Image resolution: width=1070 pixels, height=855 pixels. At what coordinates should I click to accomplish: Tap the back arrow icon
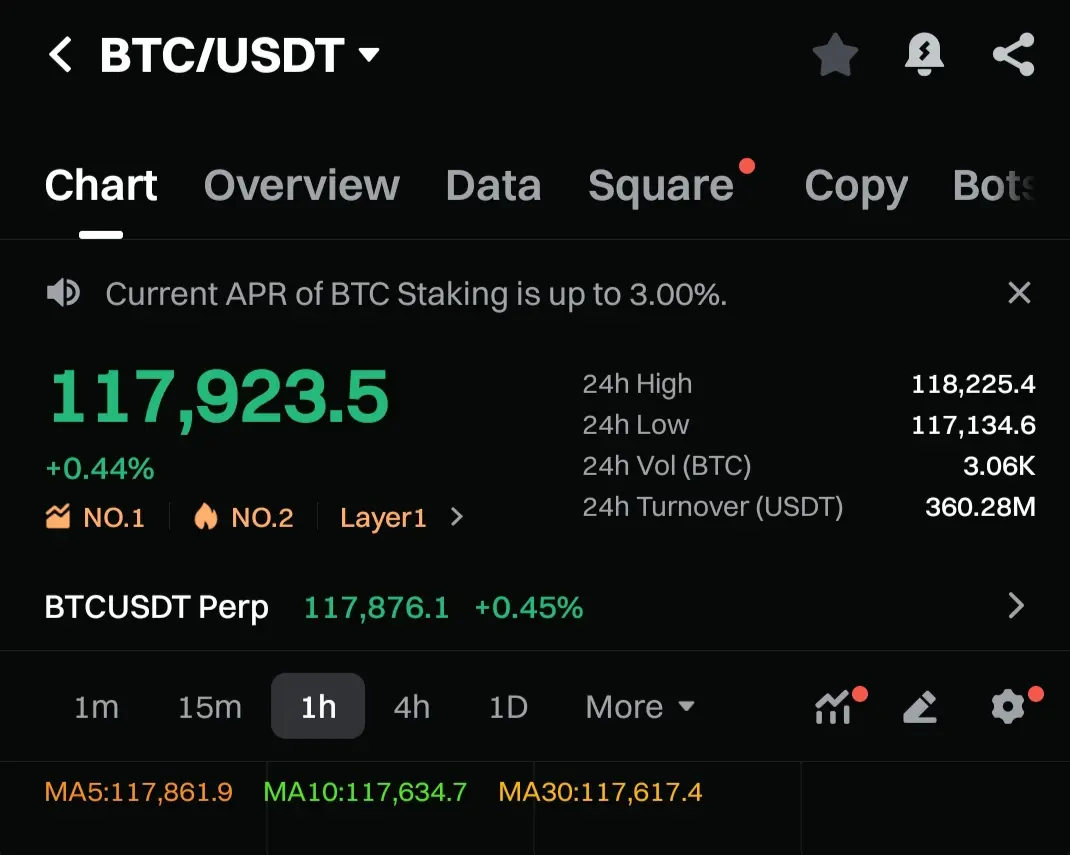61,55
